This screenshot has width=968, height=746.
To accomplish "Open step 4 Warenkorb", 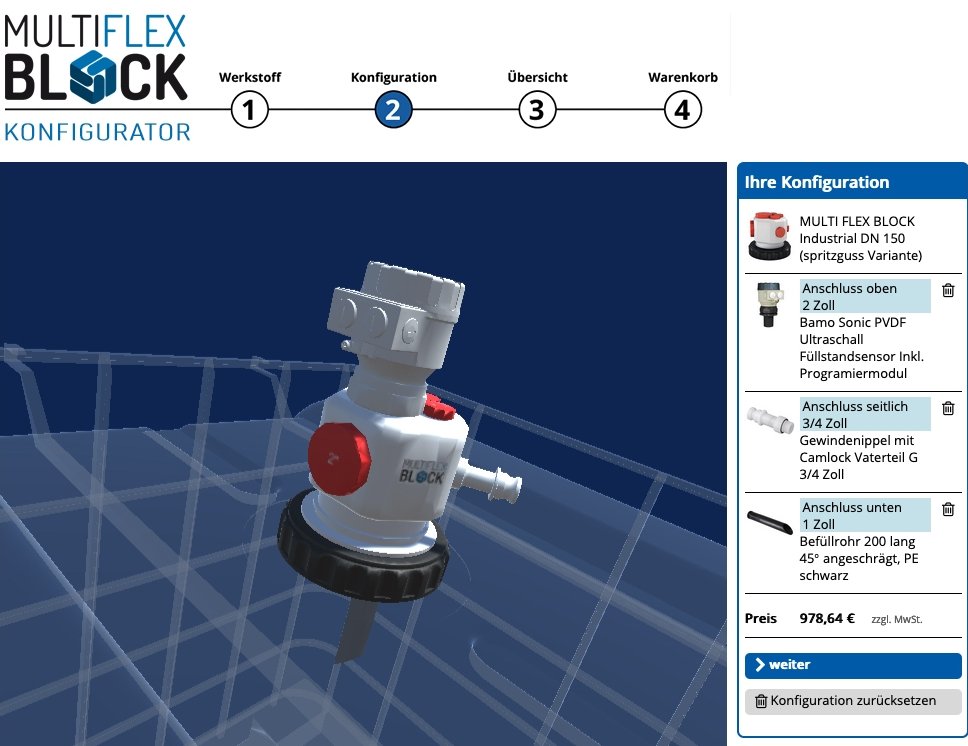I will [682, 110].
